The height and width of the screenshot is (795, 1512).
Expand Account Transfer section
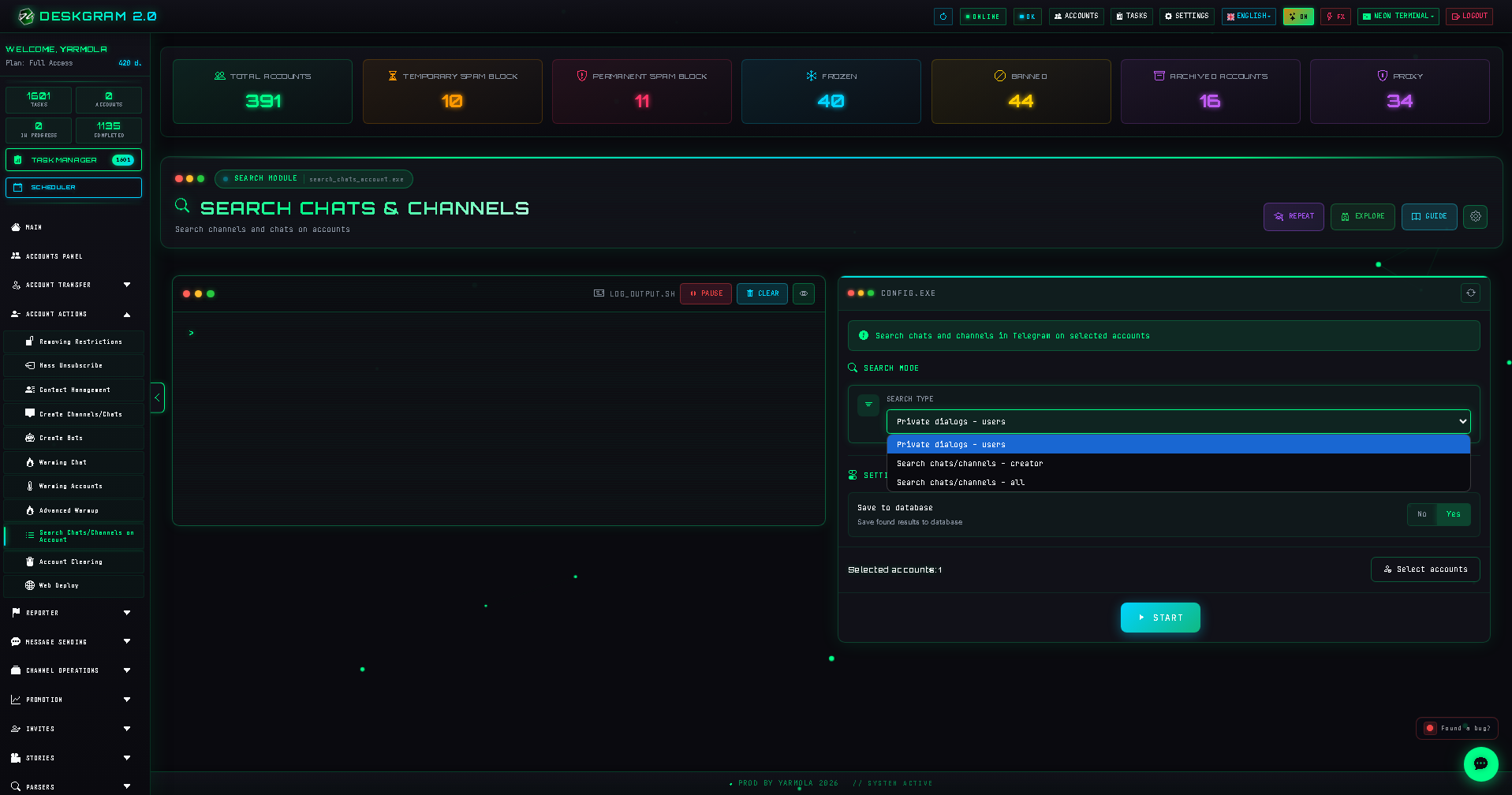73,285
